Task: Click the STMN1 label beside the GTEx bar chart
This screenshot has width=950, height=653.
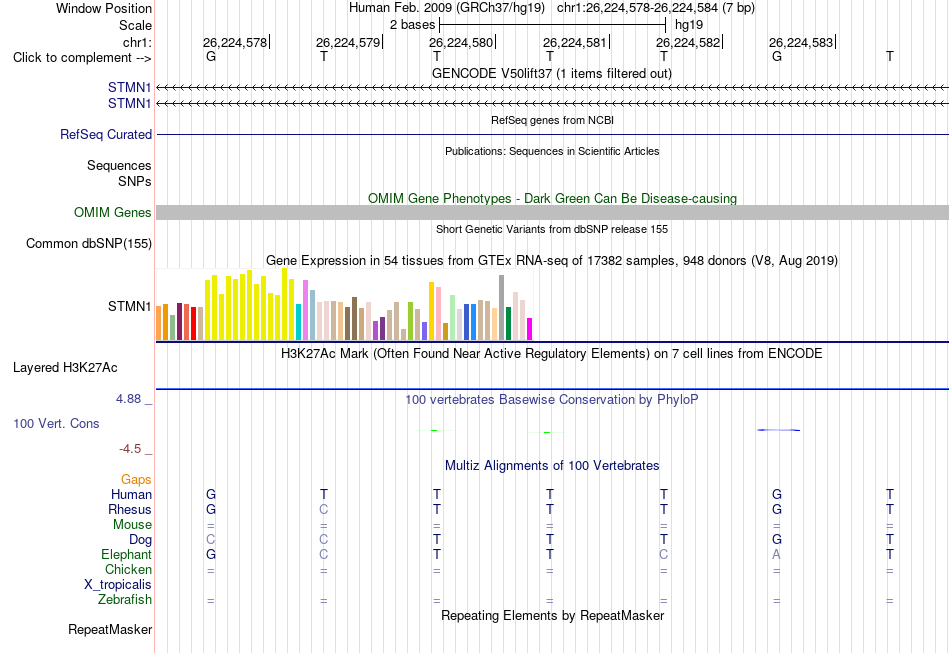Action: click(130, 307)
